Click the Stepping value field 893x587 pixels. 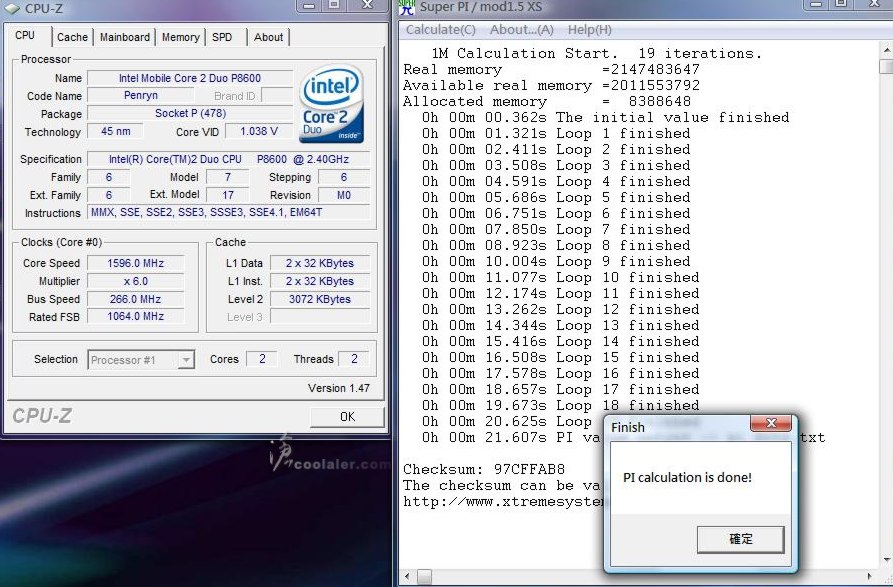click(x=344, y=177)
